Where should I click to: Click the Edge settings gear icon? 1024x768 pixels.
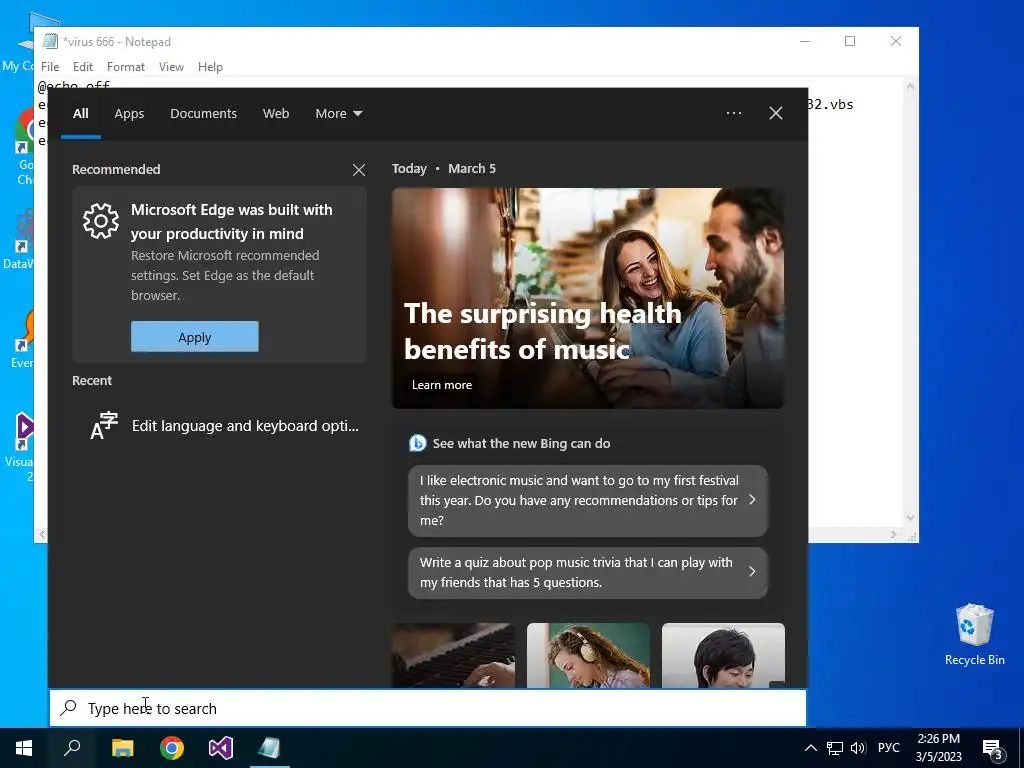[x=101, y=221]
